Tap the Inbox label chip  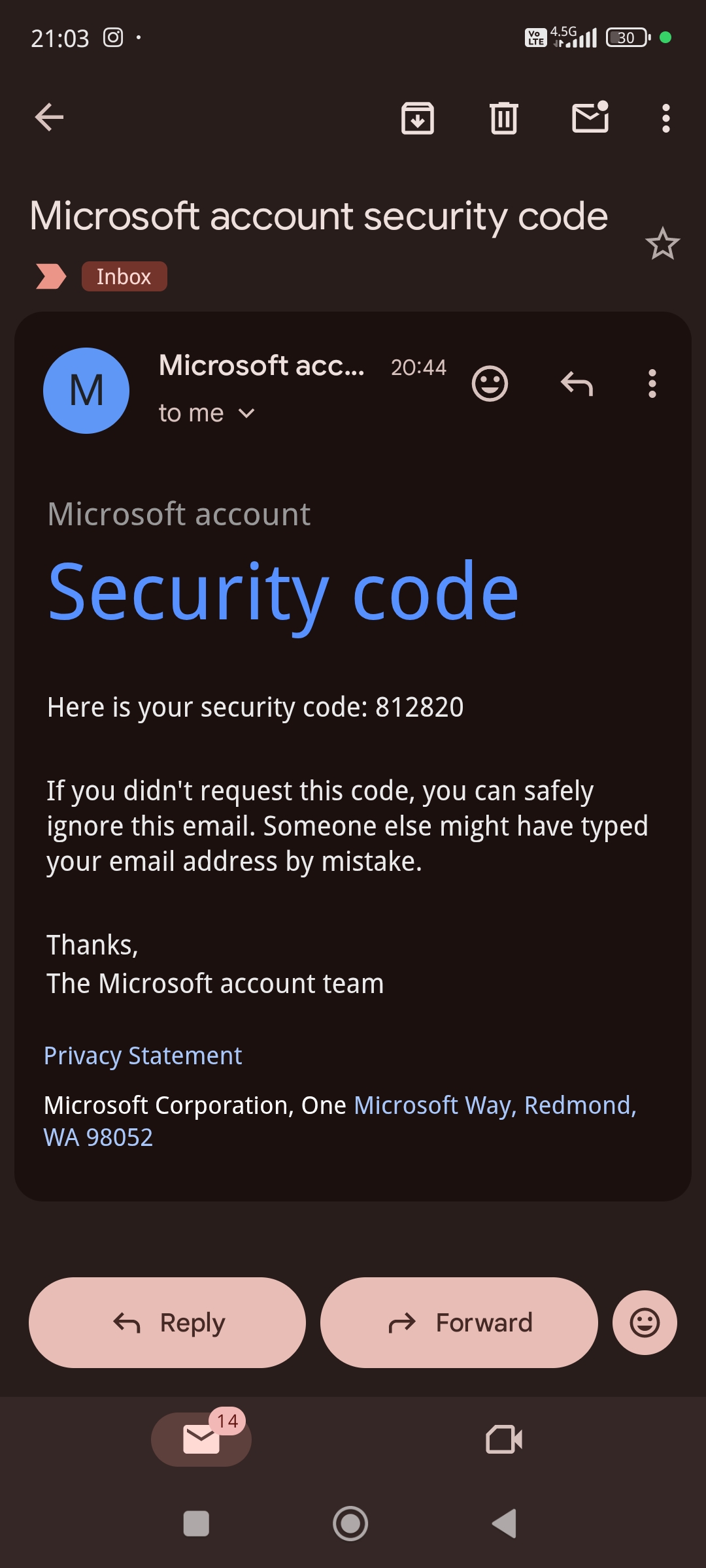[124, 276]
